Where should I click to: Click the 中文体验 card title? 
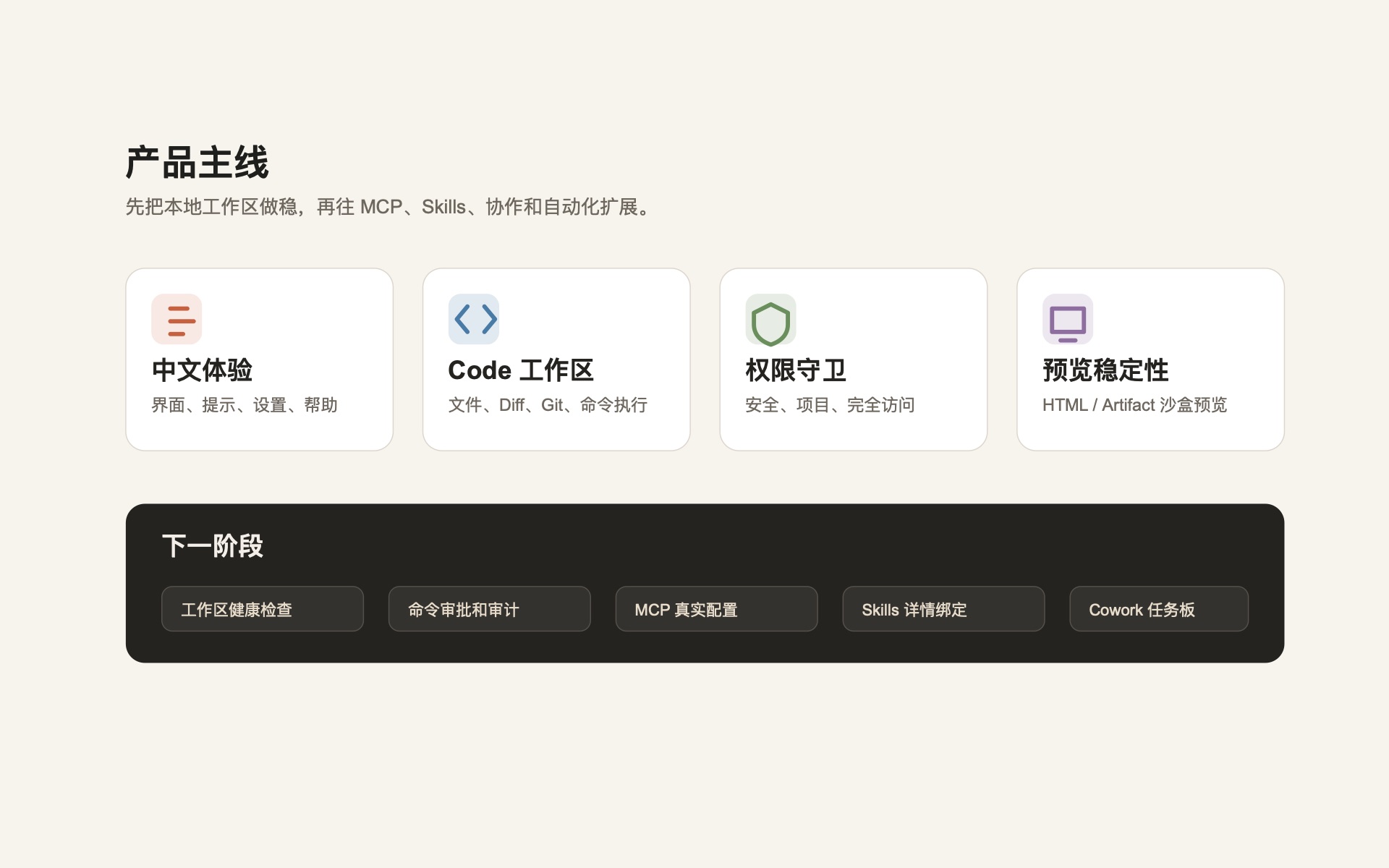[x=202, y=370]
